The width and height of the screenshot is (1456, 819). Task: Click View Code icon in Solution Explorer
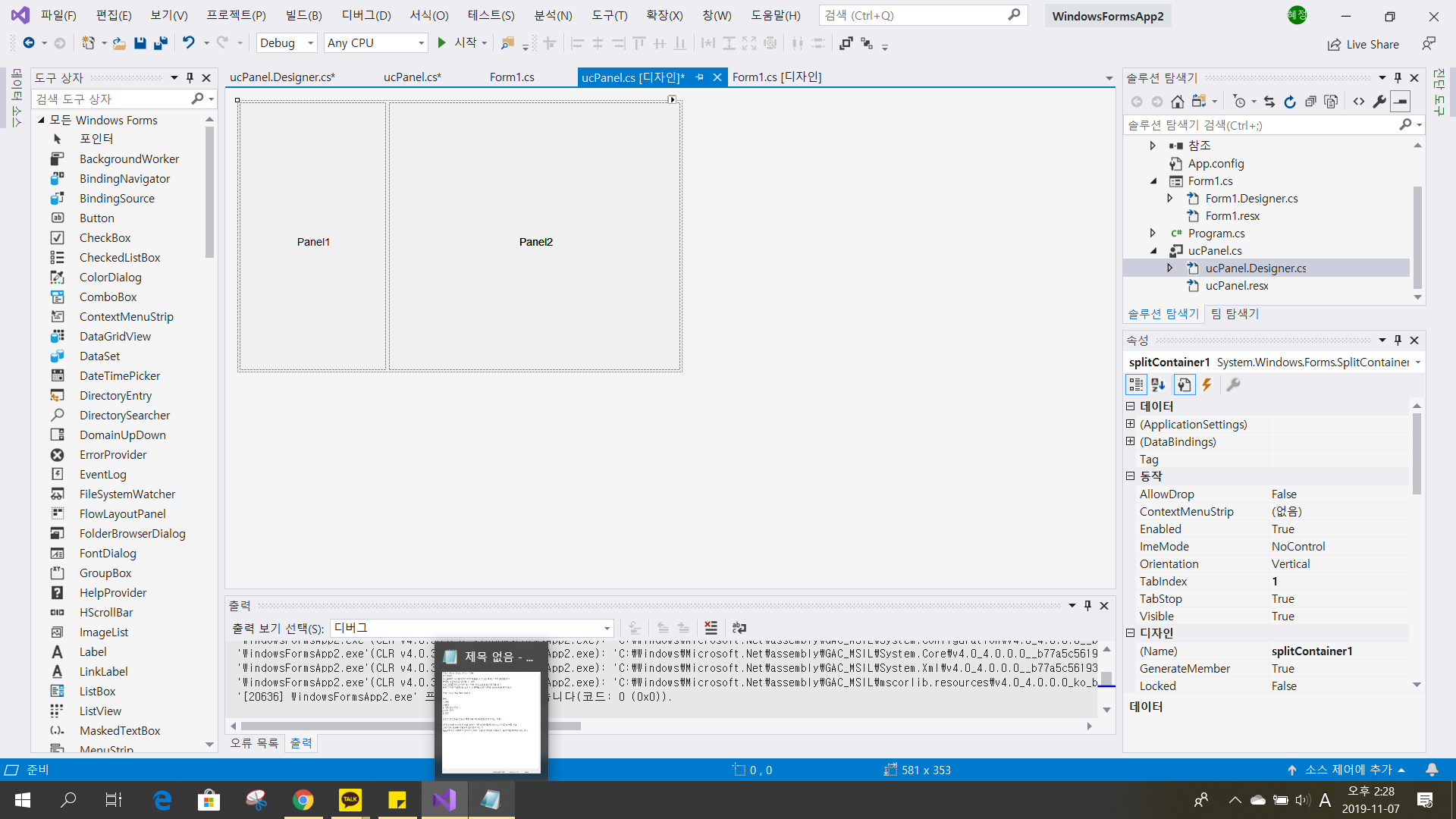[x=1359, y=102]
